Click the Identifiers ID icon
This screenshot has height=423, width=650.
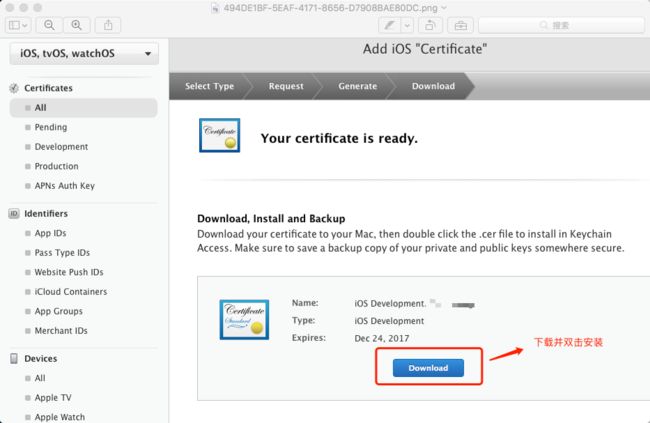(x=14, y=214)
